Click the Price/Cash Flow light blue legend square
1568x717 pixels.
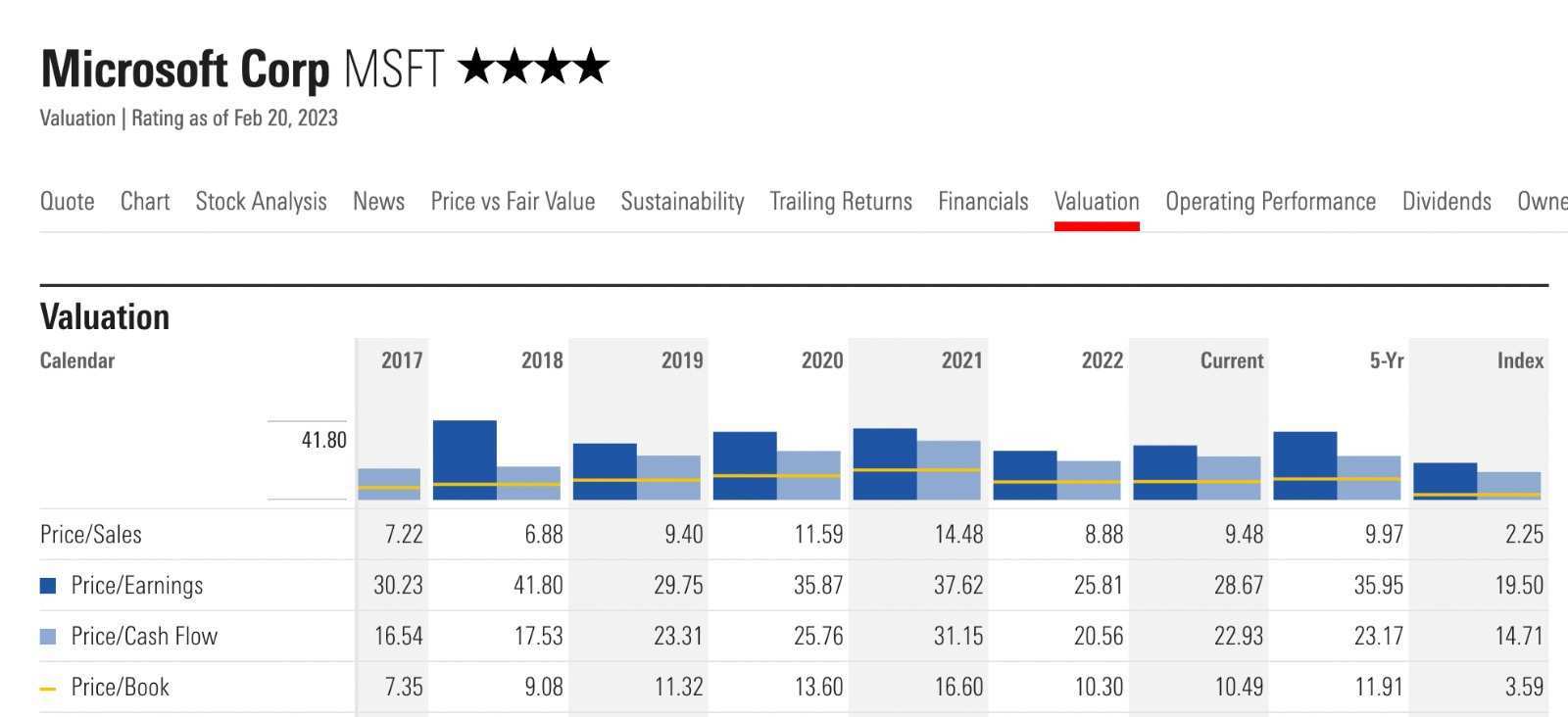48,637
